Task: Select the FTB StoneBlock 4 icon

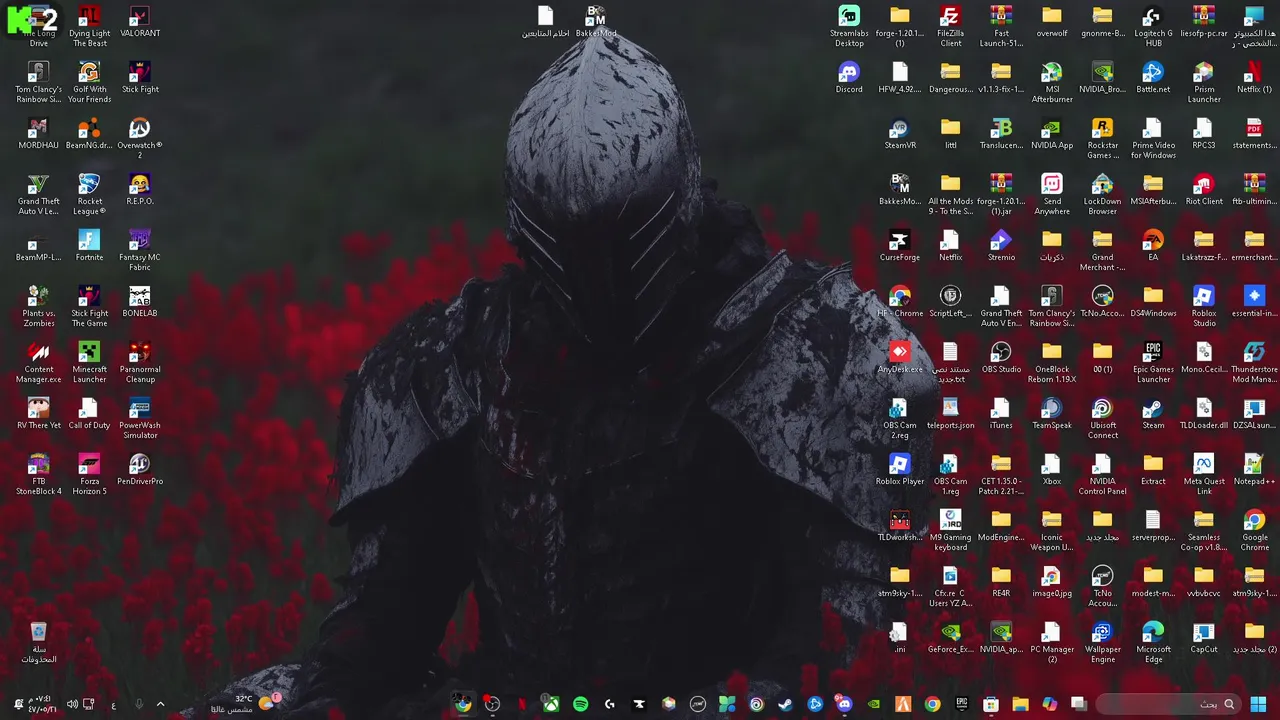Action: 38,475
